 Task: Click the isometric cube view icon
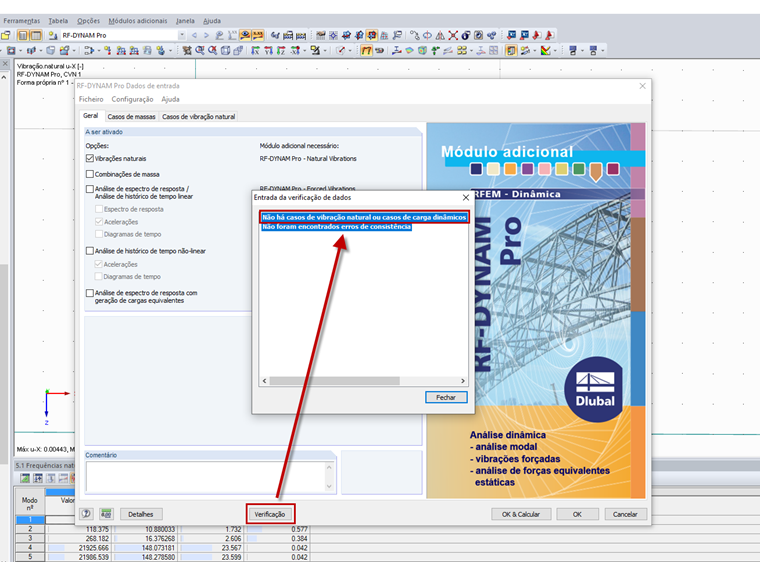(225, 50)
